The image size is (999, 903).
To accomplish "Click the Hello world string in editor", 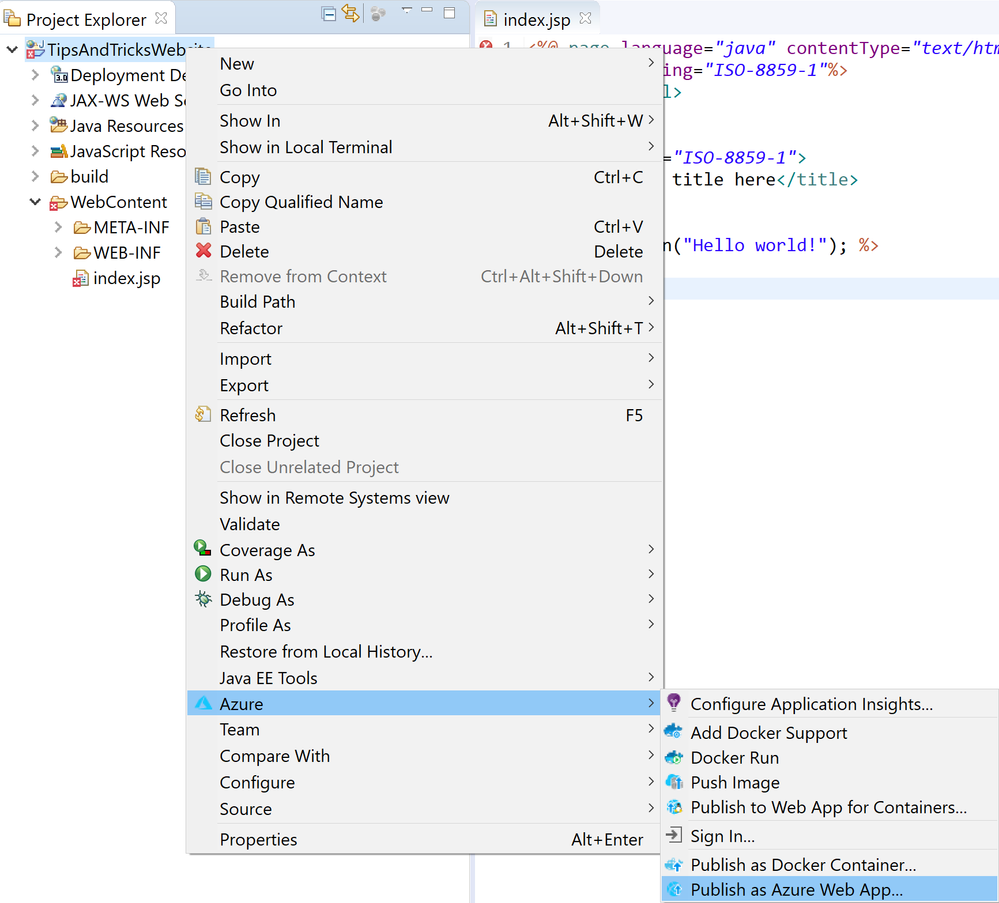I will click(754, 245).
